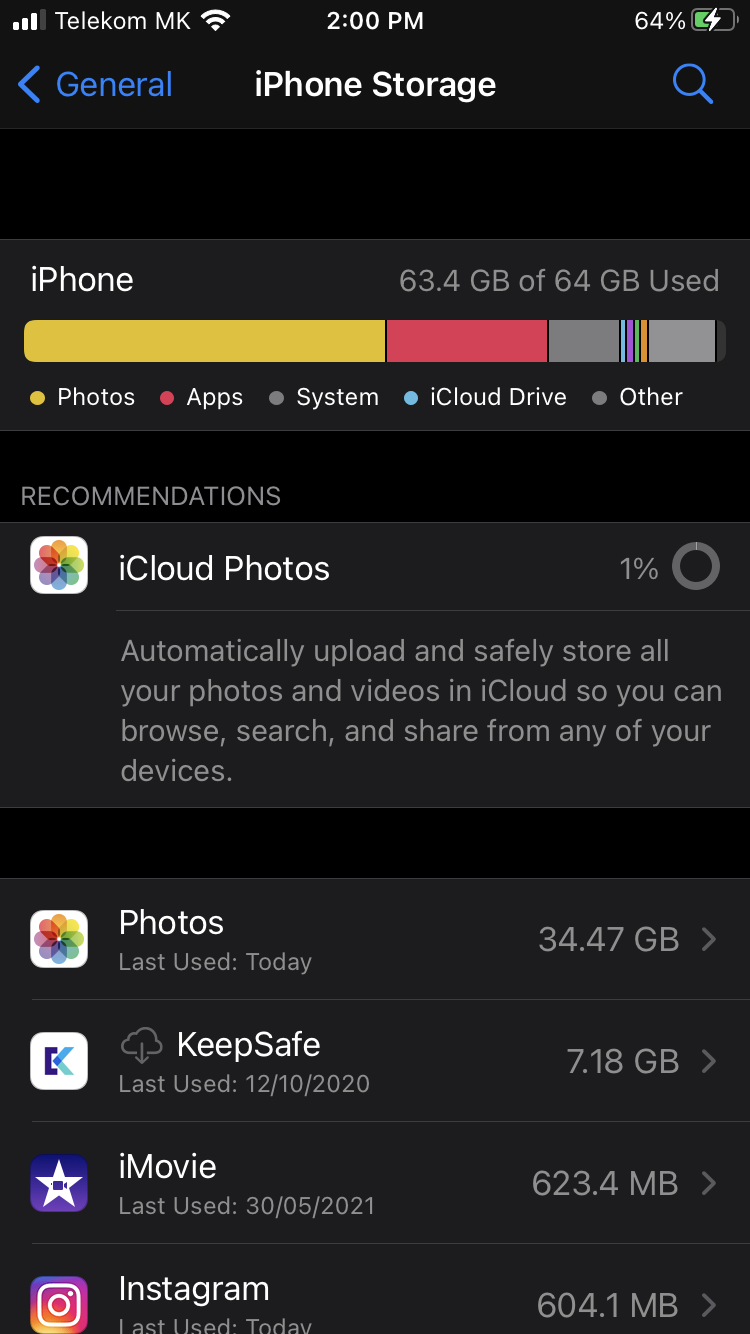Expand the iMovie row chevron
Viewport: 750px width, 1334px height.
[709, 1183]
